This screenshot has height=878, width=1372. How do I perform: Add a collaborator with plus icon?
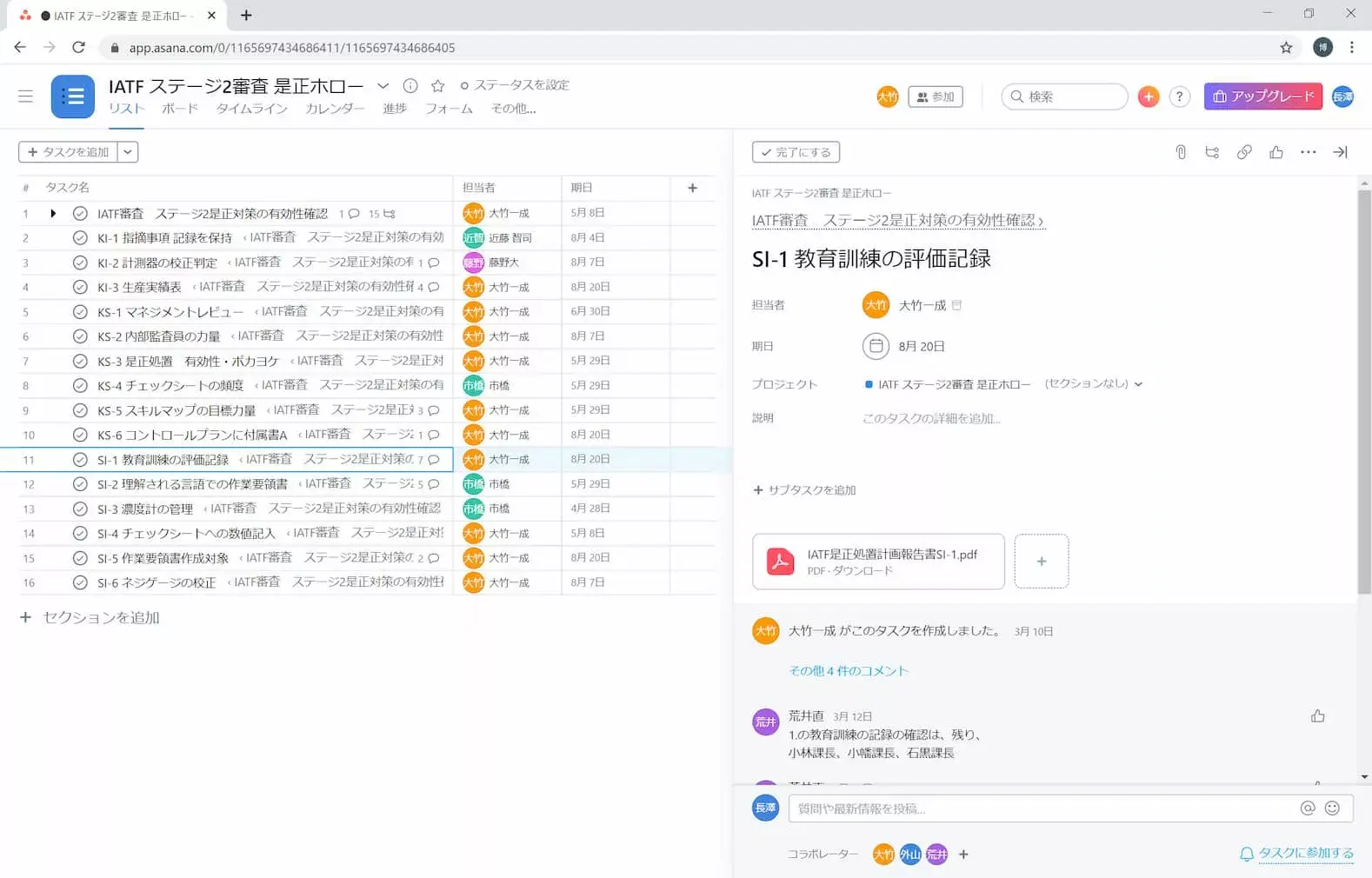pos(963,855)
